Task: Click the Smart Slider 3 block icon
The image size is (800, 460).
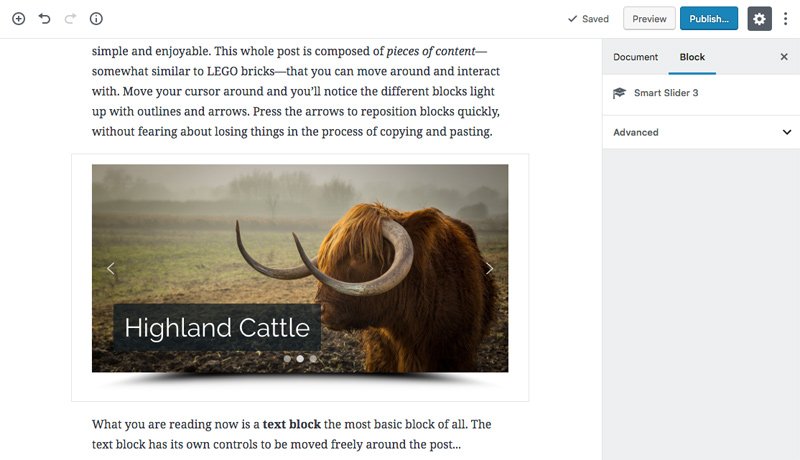Action: 619,93
